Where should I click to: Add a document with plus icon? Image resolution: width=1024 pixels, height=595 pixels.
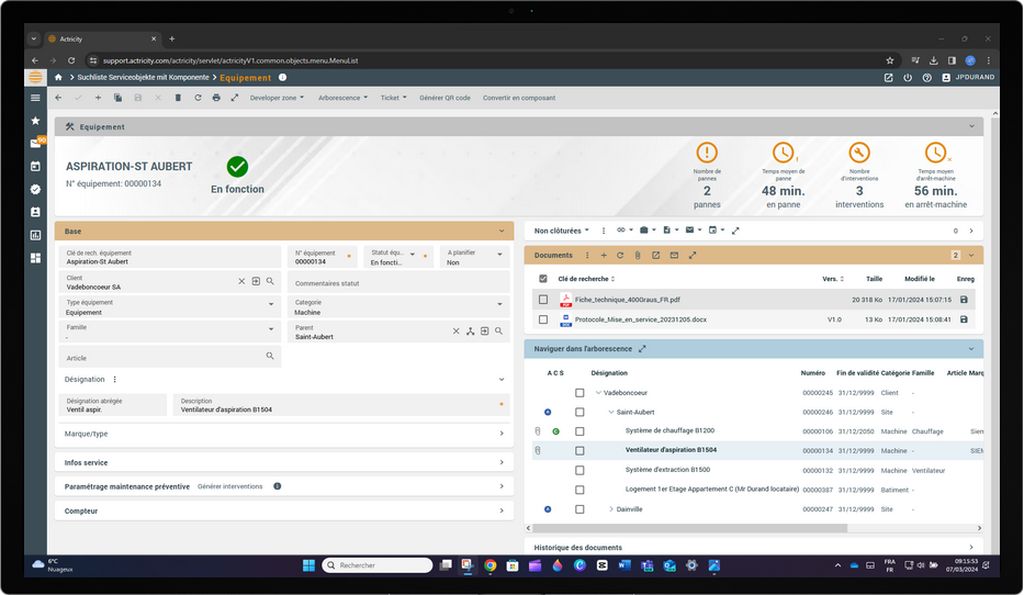pos(604,255)
